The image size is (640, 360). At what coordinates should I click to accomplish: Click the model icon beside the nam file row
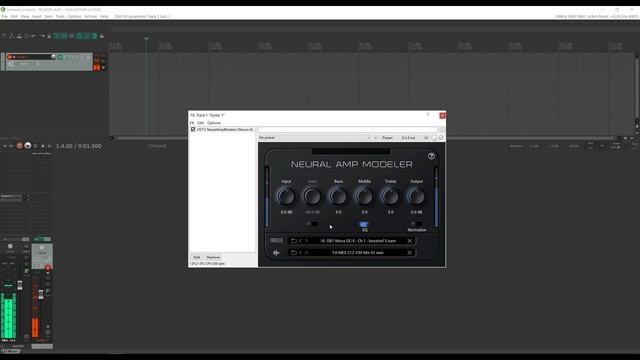tap(276, 240)
